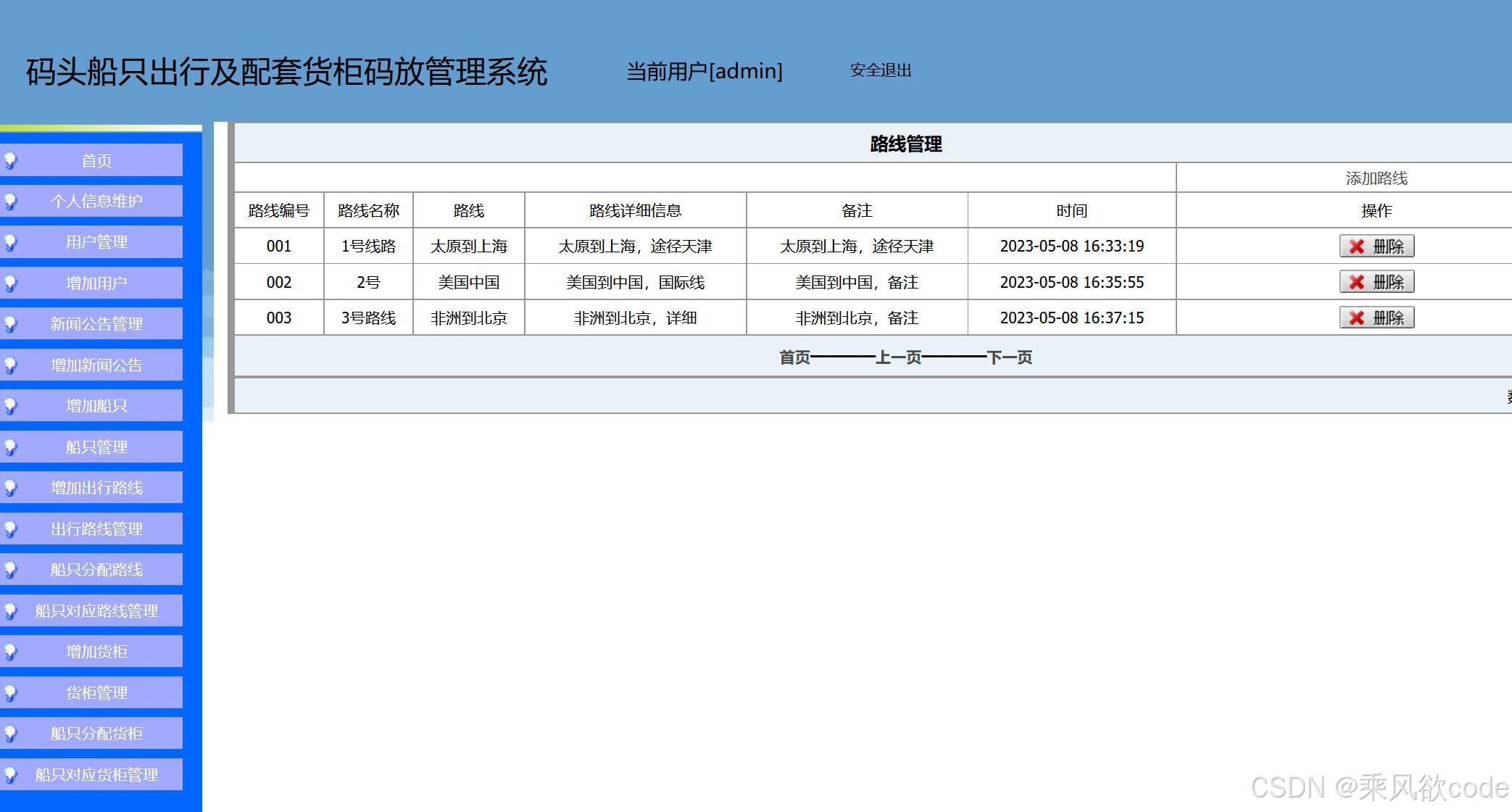Click 首页 in pagination bar
Viewport: 1512px width, 812px height.
point(794,357)
